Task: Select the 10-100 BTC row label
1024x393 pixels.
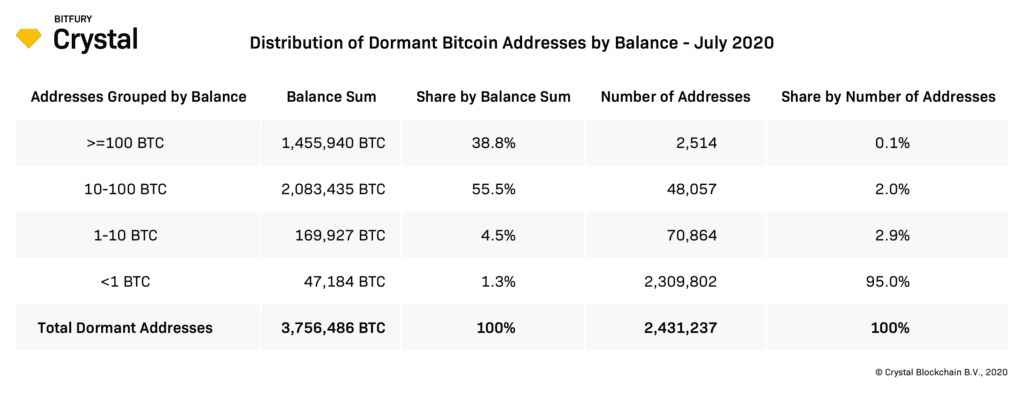Action: 125,189
